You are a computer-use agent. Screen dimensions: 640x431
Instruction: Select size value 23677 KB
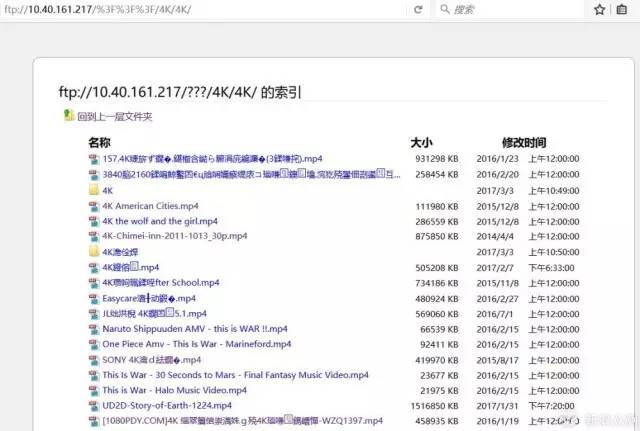tap(439, 375)
